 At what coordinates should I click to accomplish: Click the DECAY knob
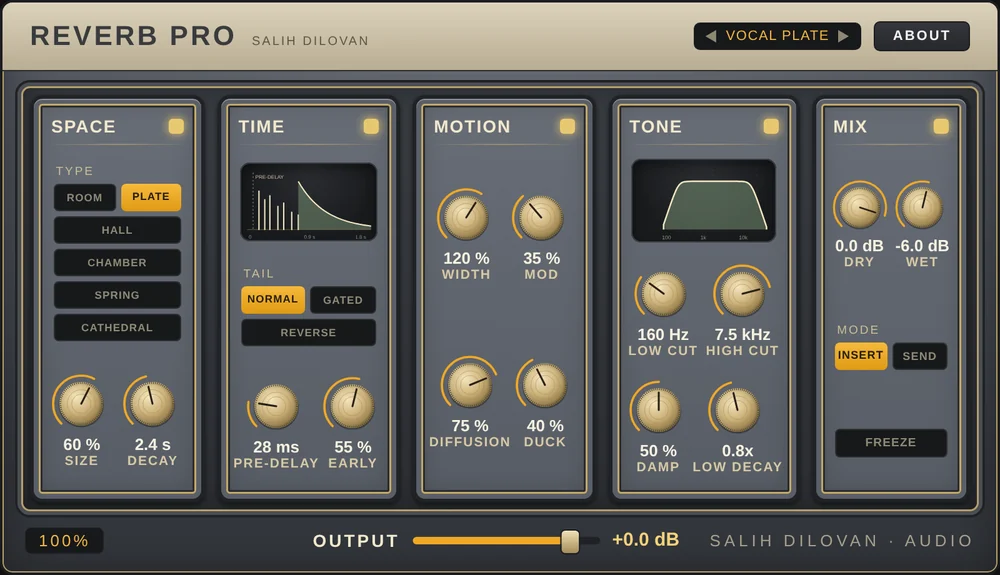tap(152, 404)
